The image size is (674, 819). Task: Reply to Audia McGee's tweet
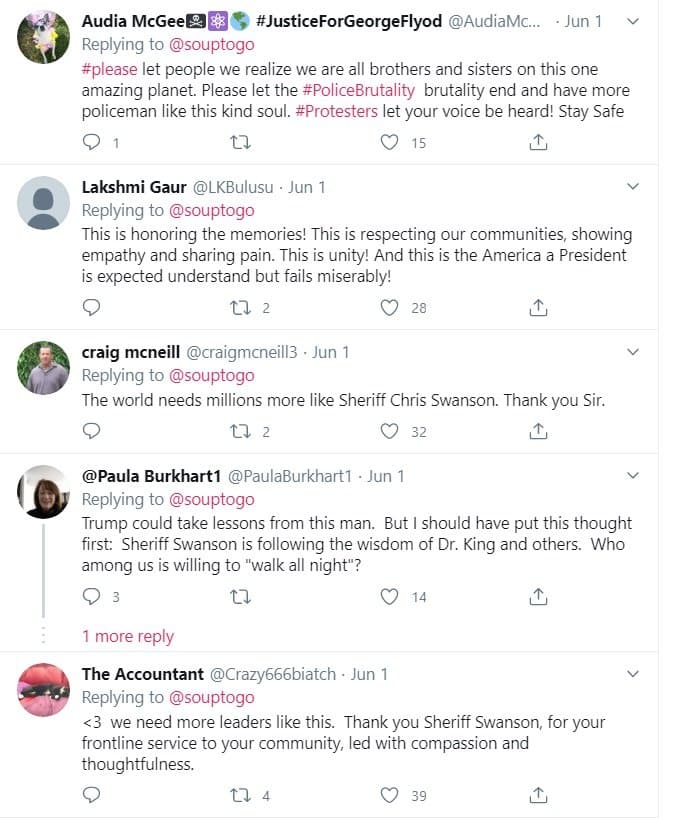pyautogui.click(x=92, y=142)
